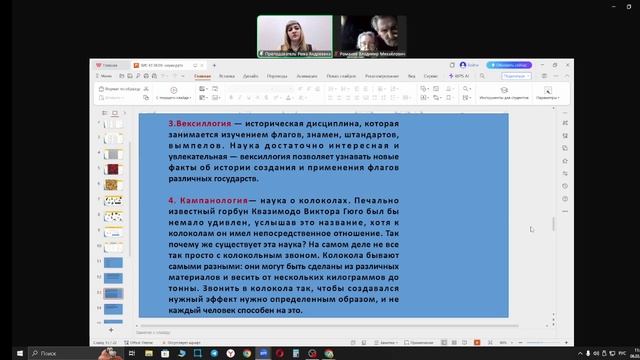Switch to the Главная ribbon tab
This screenshot has height=360, width=640.
(x=202, y=76)
